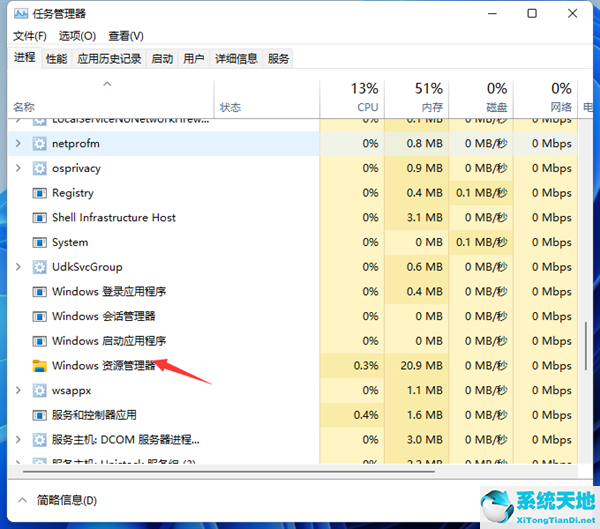Switch to the 应用历史记录 tab
The height and width of the screenshot is (529, 600).
(x=109, y=59)
